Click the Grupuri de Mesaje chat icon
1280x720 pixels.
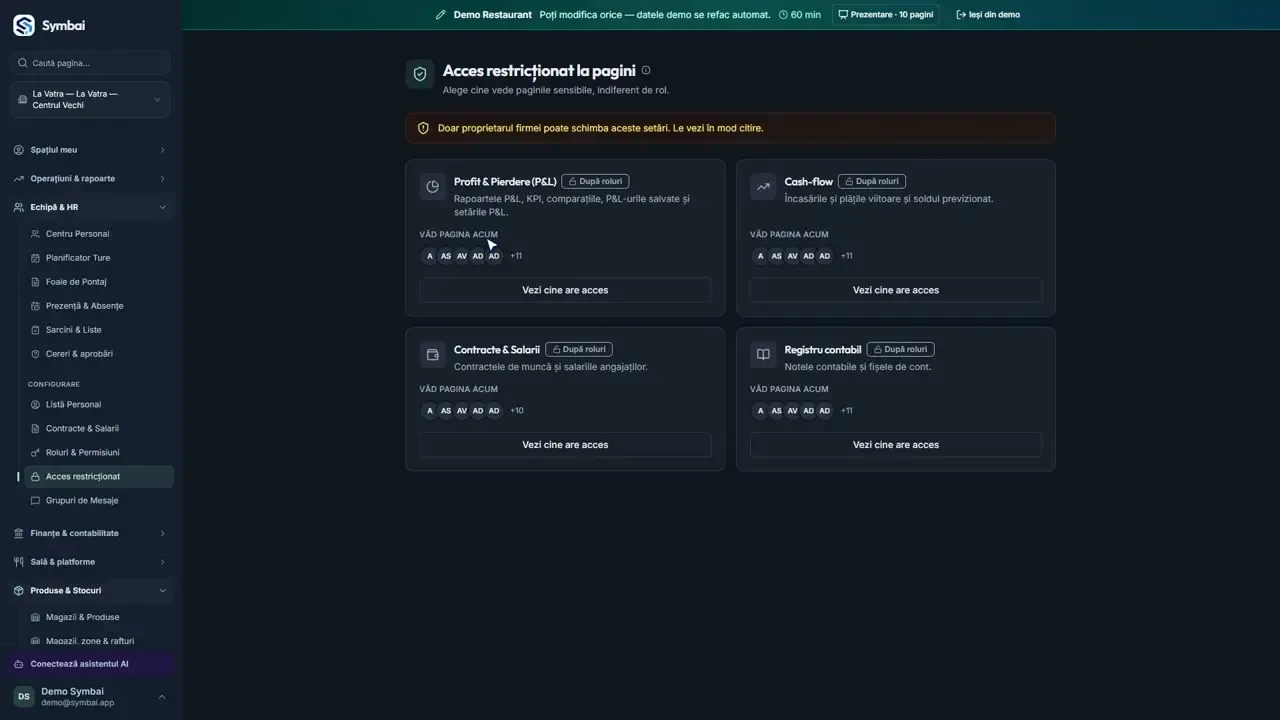36,501
